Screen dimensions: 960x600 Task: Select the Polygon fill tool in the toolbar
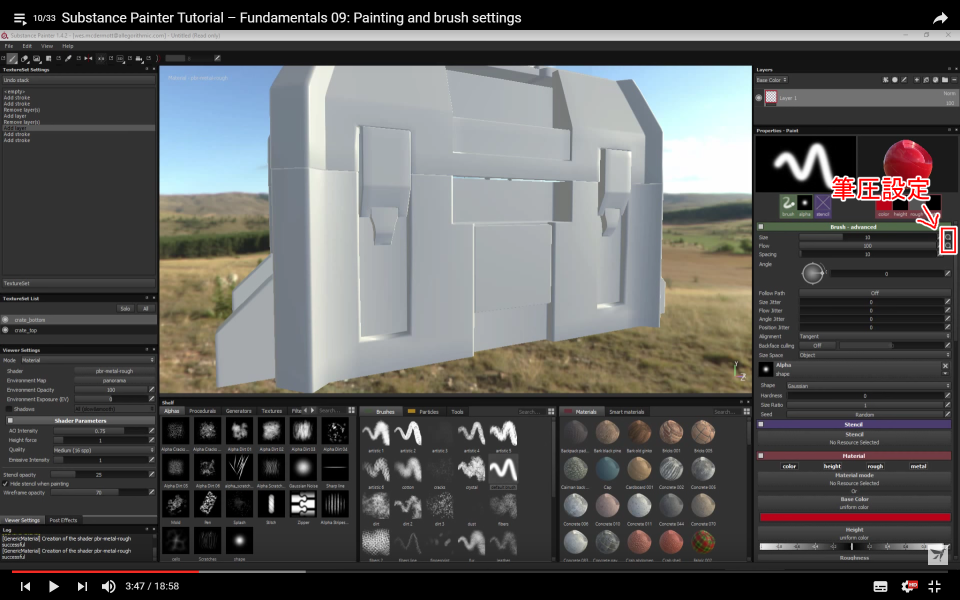coord(48,59)
